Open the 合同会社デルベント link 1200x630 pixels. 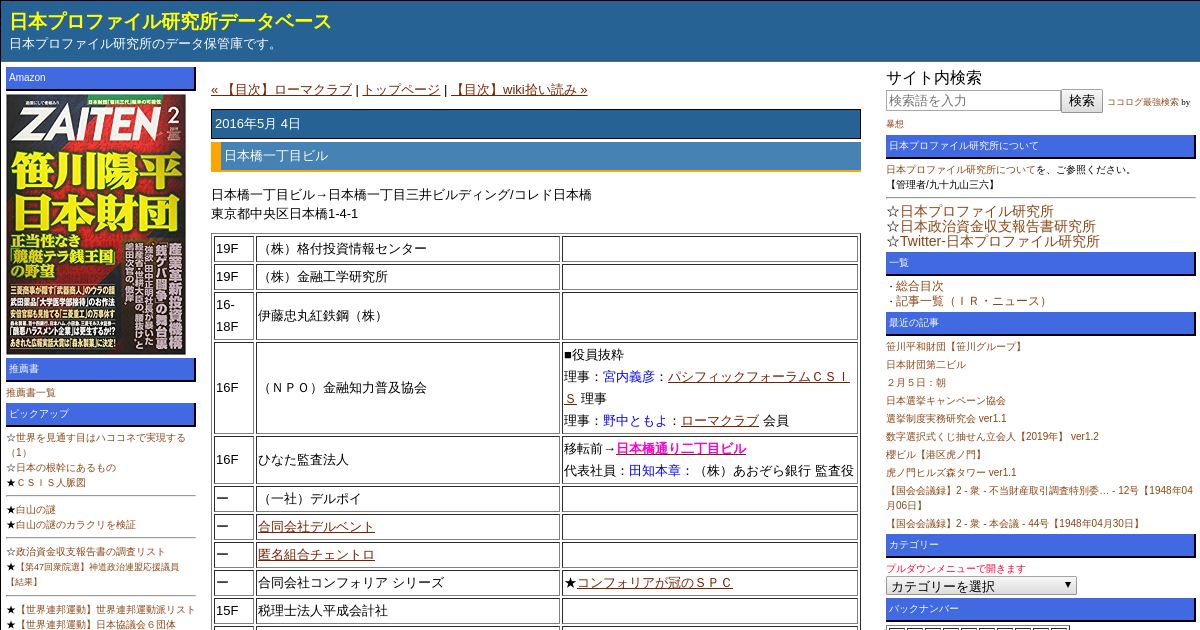316,527
